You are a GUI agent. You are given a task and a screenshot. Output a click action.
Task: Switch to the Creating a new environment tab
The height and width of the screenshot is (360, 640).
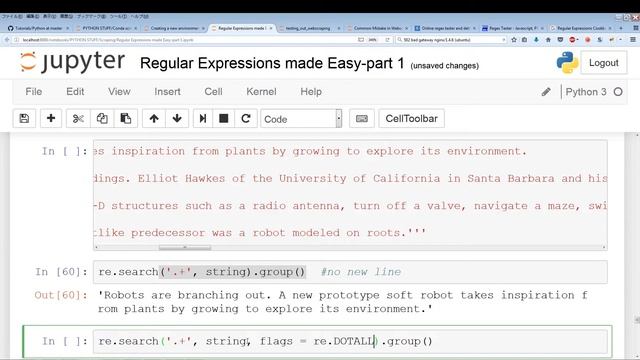[174, 28]
